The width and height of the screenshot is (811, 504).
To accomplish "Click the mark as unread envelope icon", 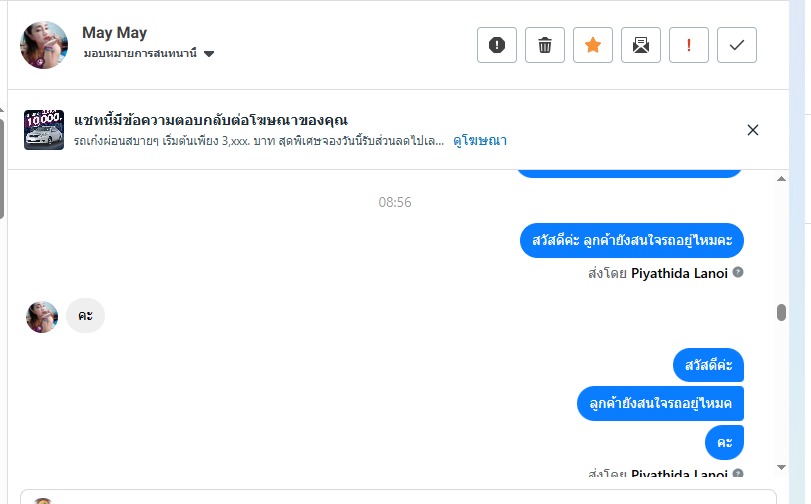I will point(641,45).
